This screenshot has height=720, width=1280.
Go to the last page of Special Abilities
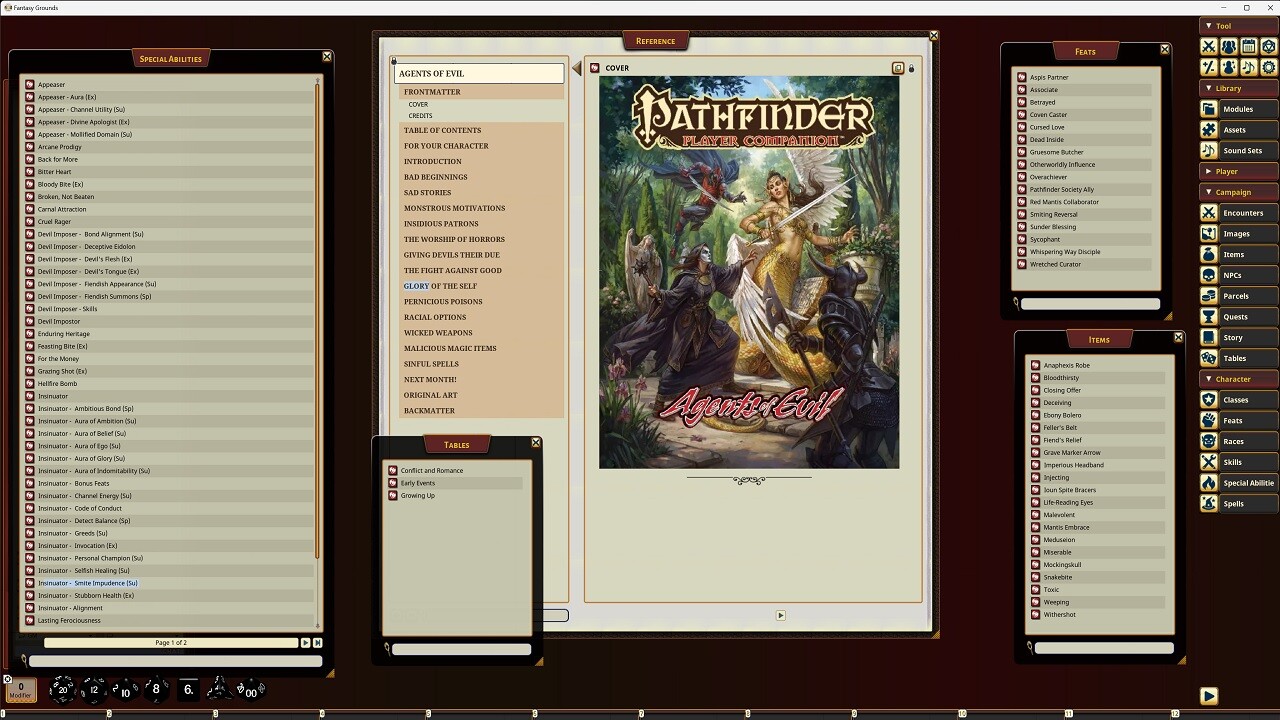point(318,643)
